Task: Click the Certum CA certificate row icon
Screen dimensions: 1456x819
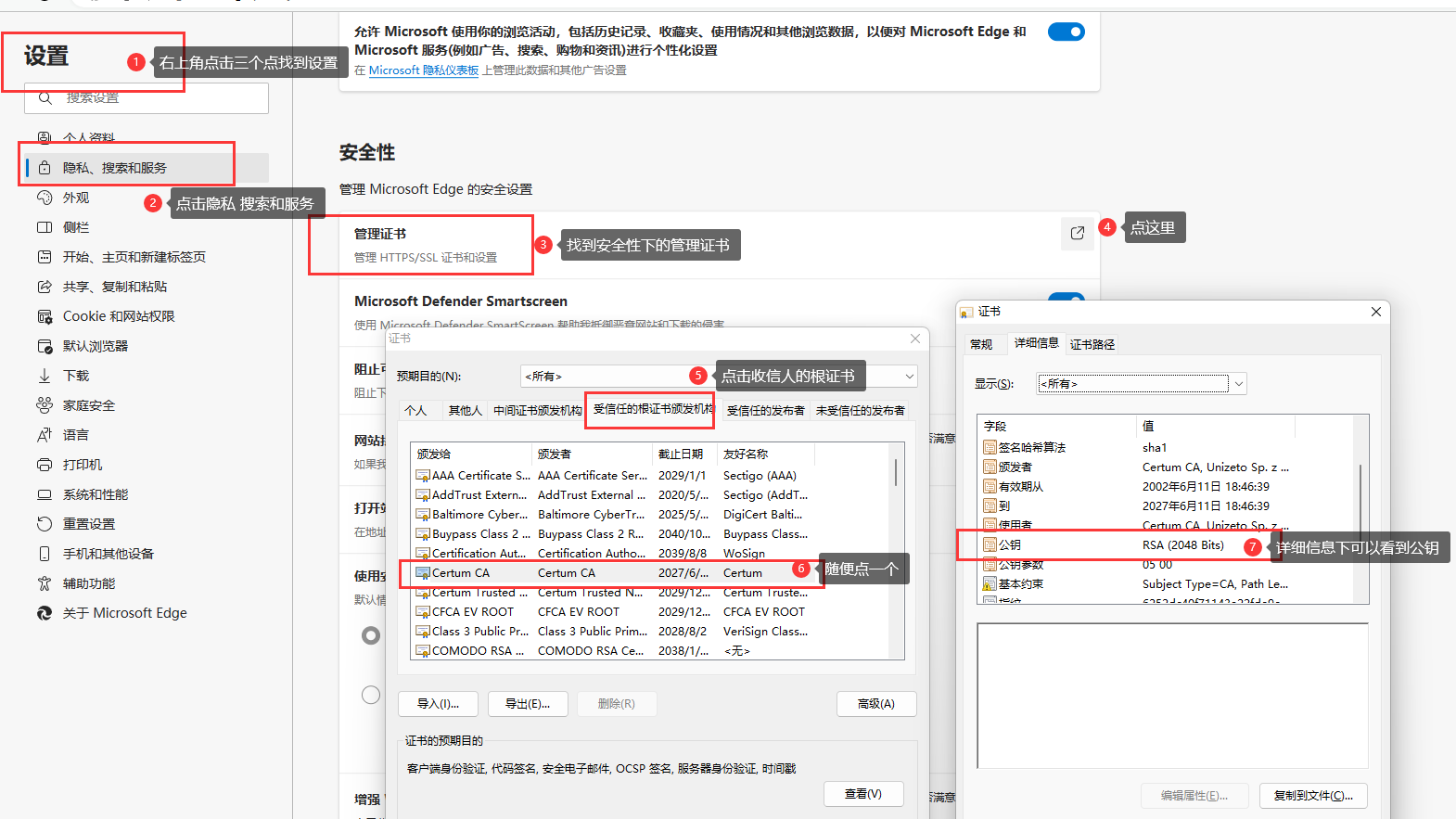Action: tap(423, 572)
